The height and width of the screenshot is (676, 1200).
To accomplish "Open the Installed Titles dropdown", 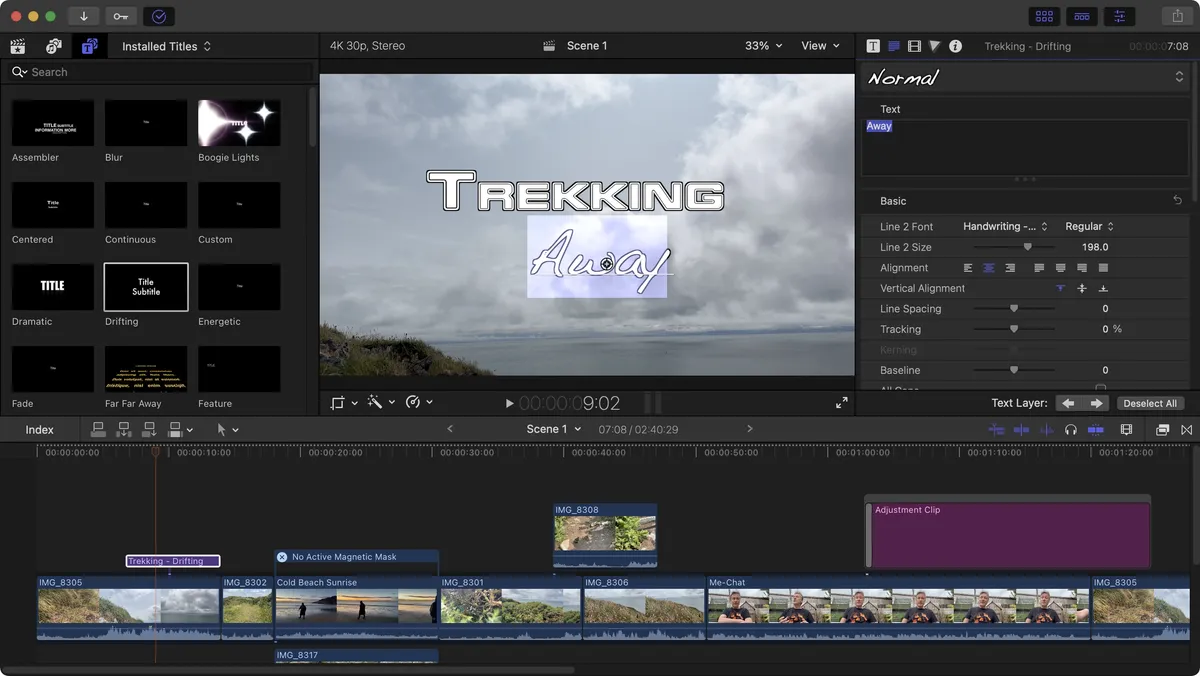I will coord(166,46).
